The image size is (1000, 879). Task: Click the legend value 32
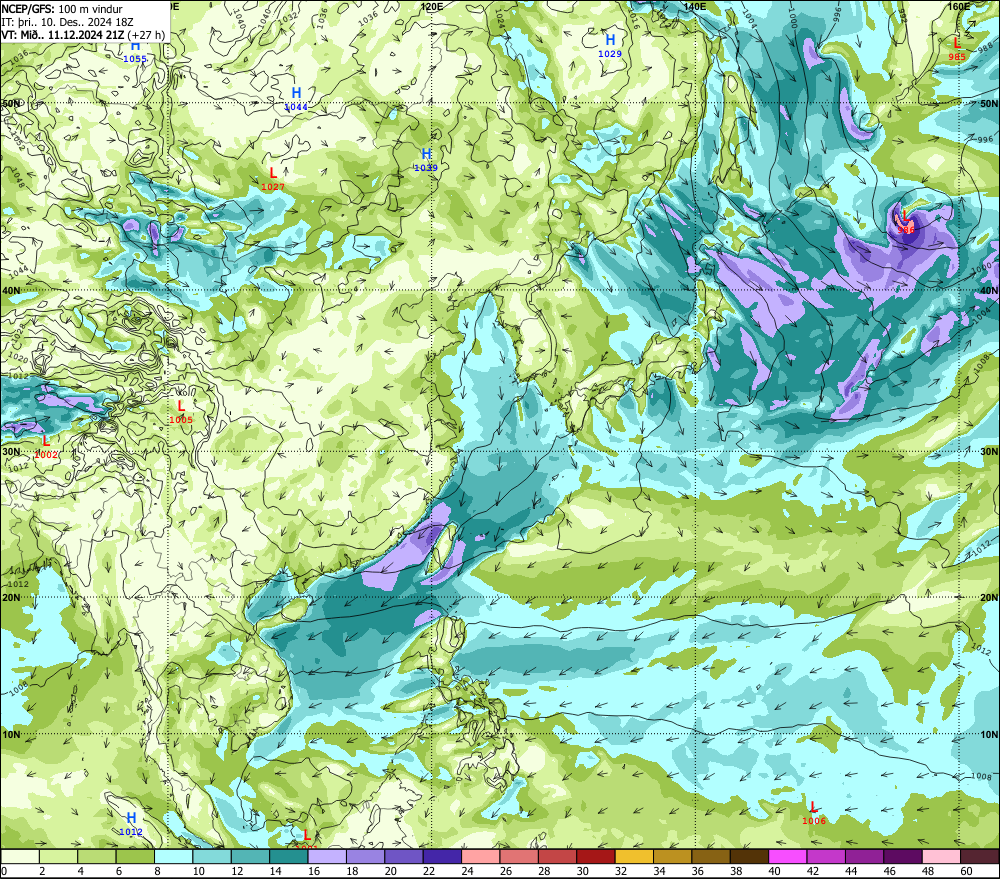(x=621, y=871)
